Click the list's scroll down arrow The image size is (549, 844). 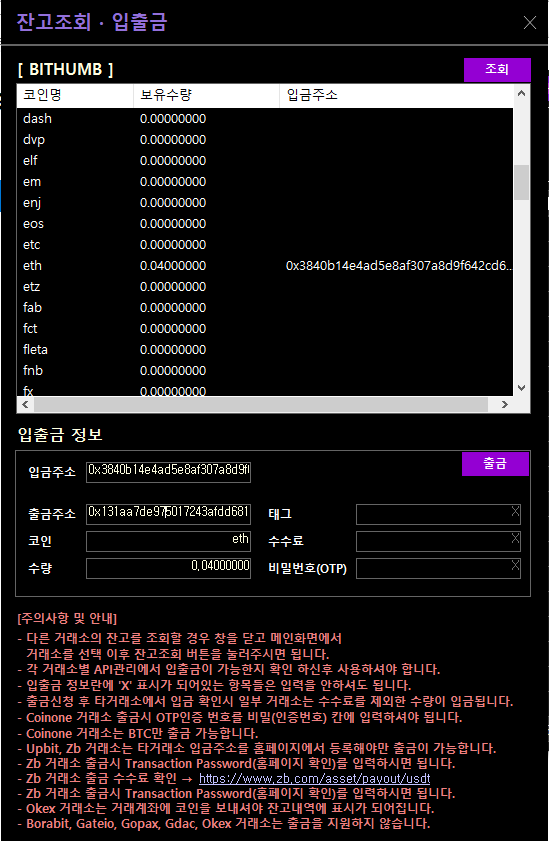tap(521, 388)
